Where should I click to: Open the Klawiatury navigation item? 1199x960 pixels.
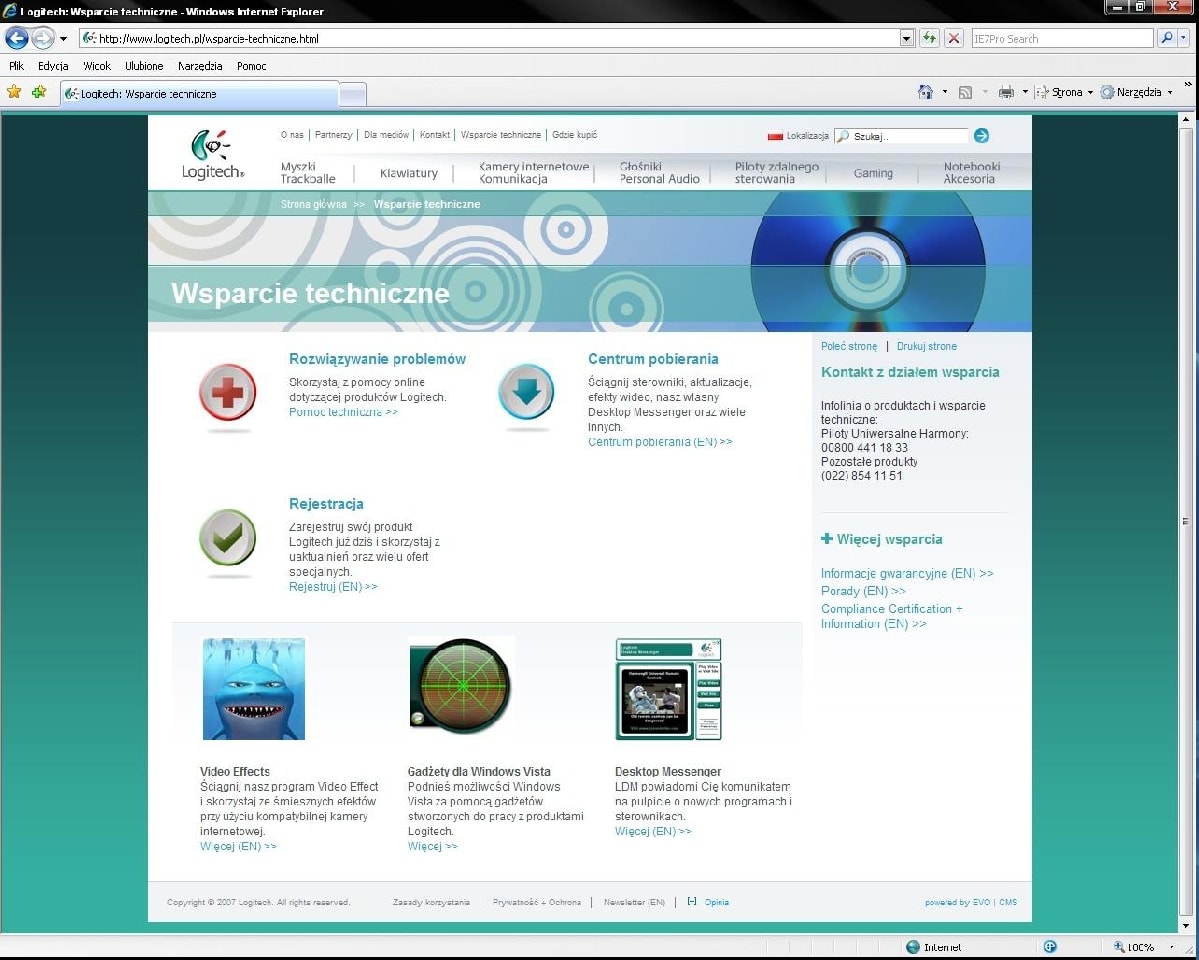408,174
